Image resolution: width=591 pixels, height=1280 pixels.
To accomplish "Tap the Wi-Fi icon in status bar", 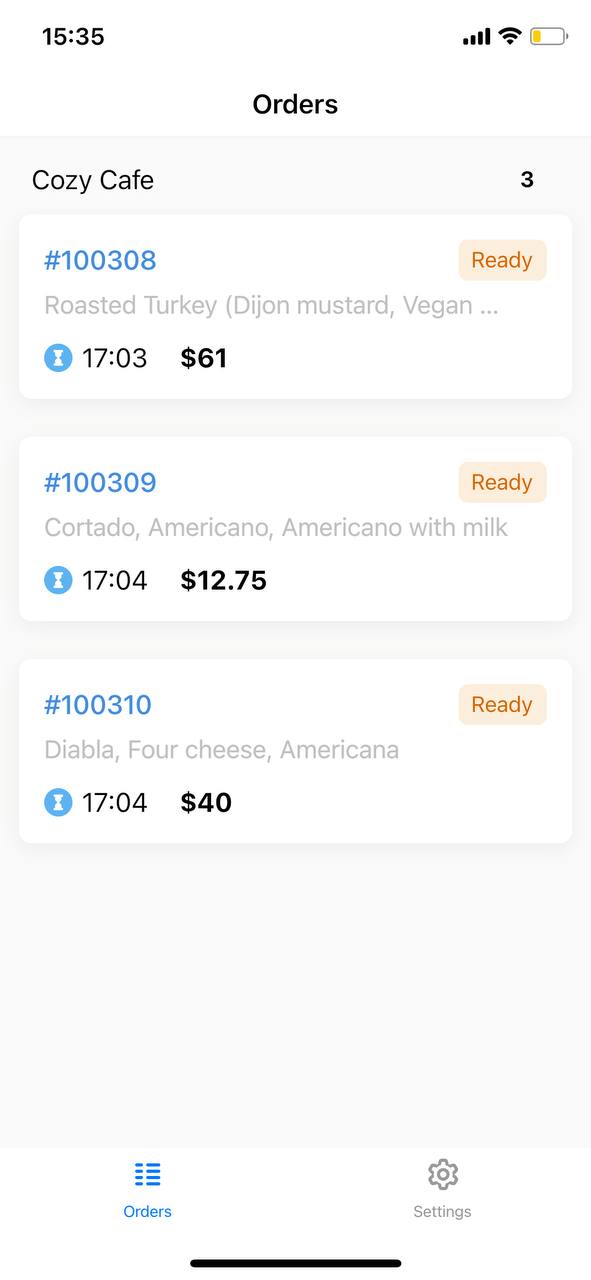I will [510, 37].
